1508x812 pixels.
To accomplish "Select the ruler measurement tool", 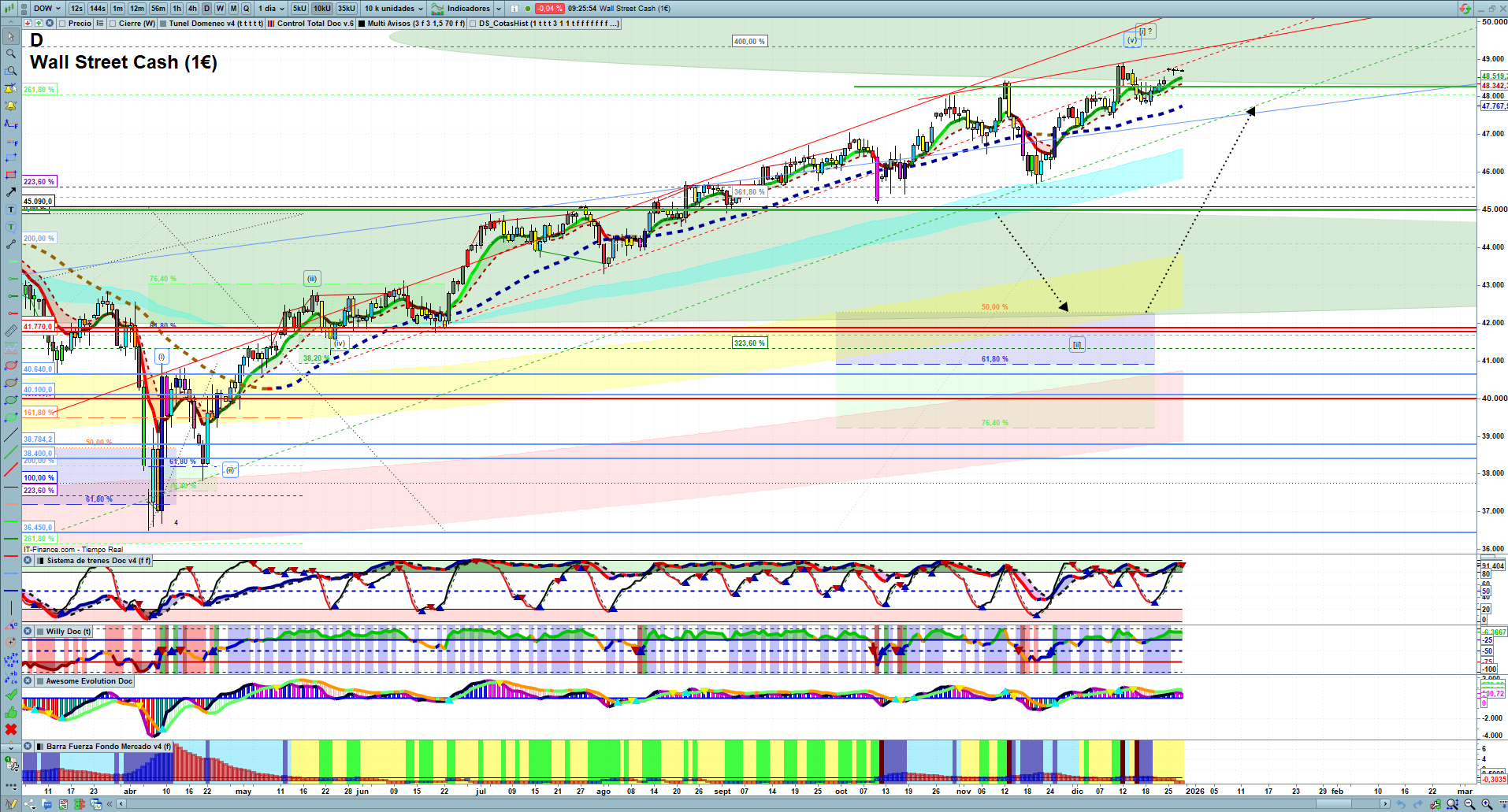I will click(x=11, y=331).
